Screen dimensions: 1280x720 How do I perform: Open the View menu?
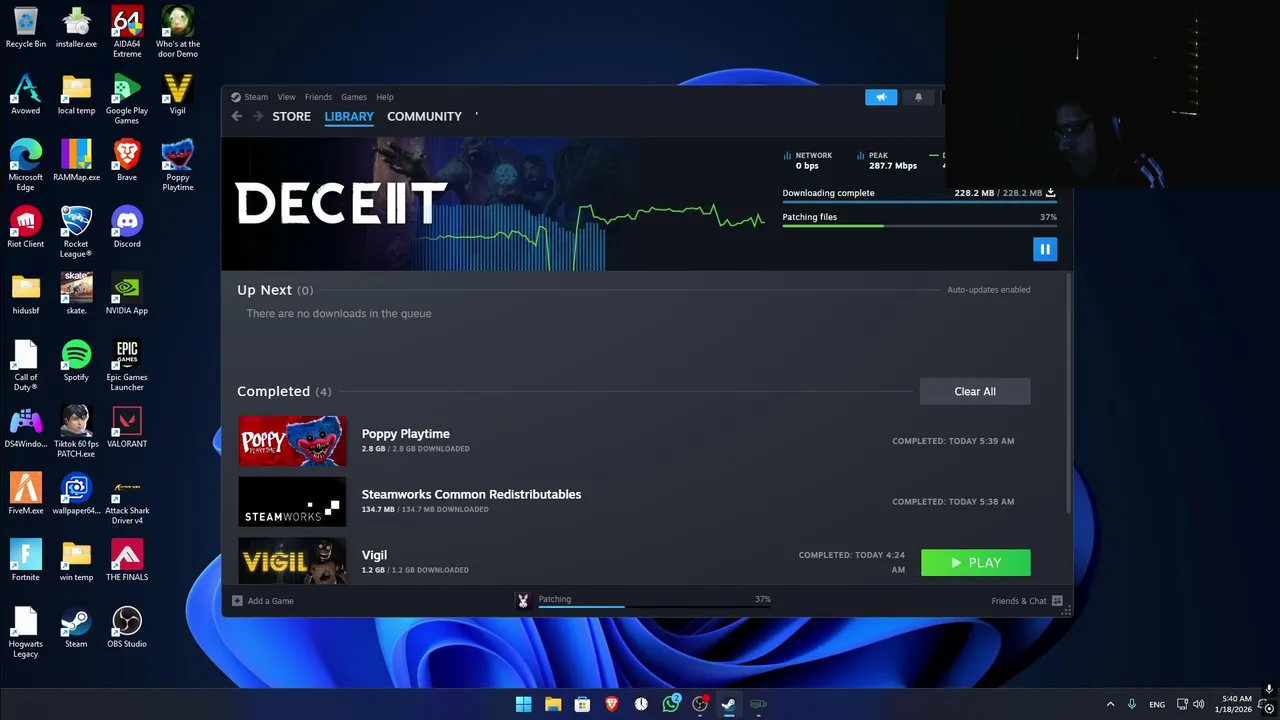pos(286,97)
